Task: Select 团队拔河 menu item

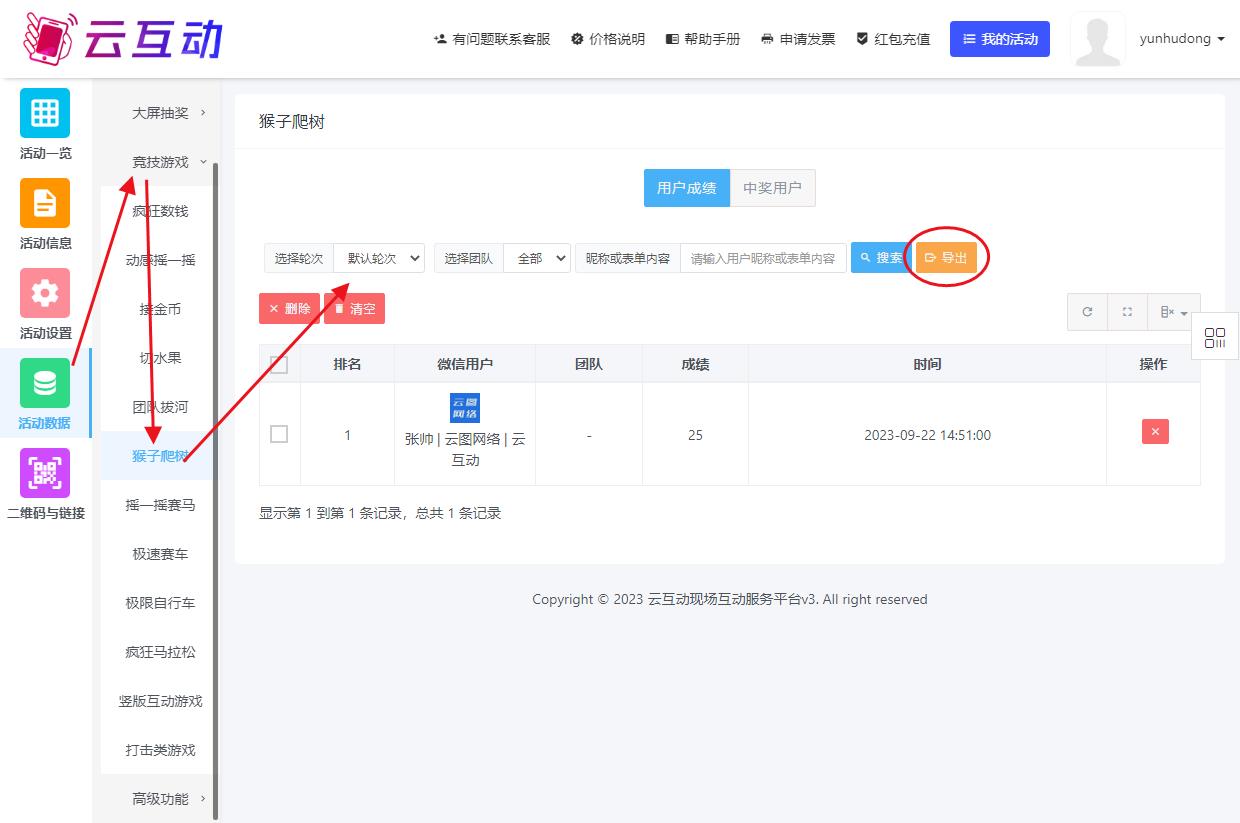Action: [160, 407]
